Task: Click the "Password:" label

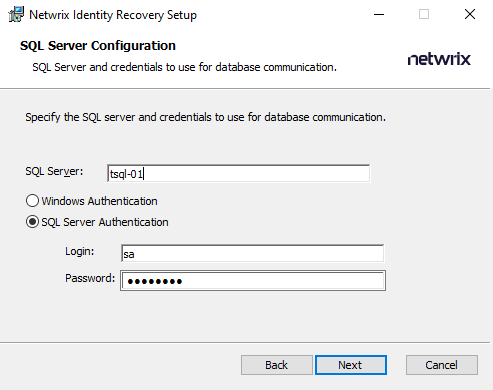Action: click(90, 278)
